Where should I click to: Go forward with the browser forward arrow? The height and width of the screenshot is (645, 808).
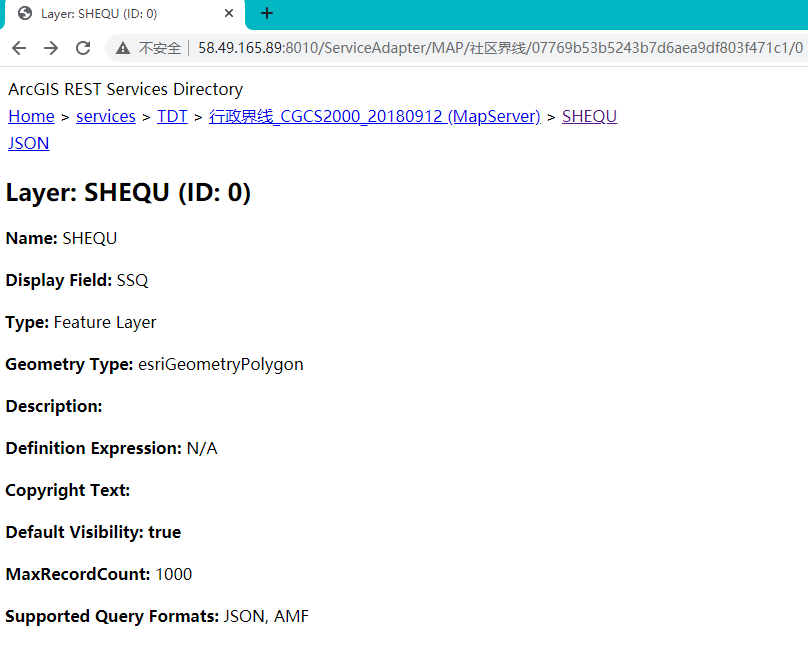51,48
